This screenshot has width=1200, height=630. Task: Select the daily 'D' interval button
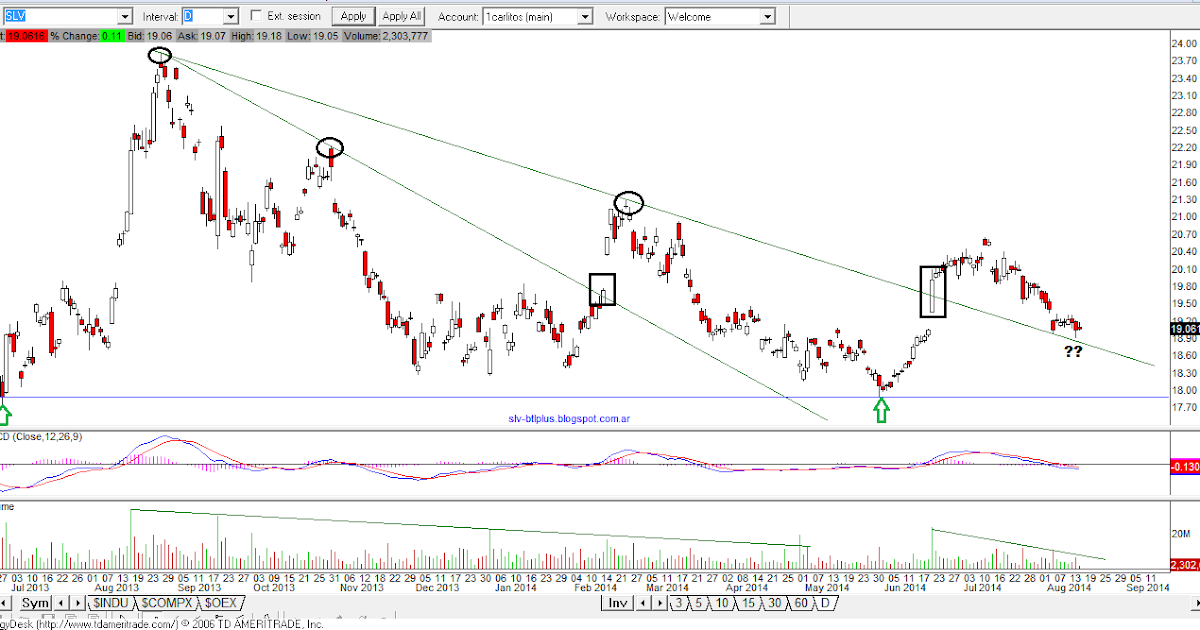[826, 603]
